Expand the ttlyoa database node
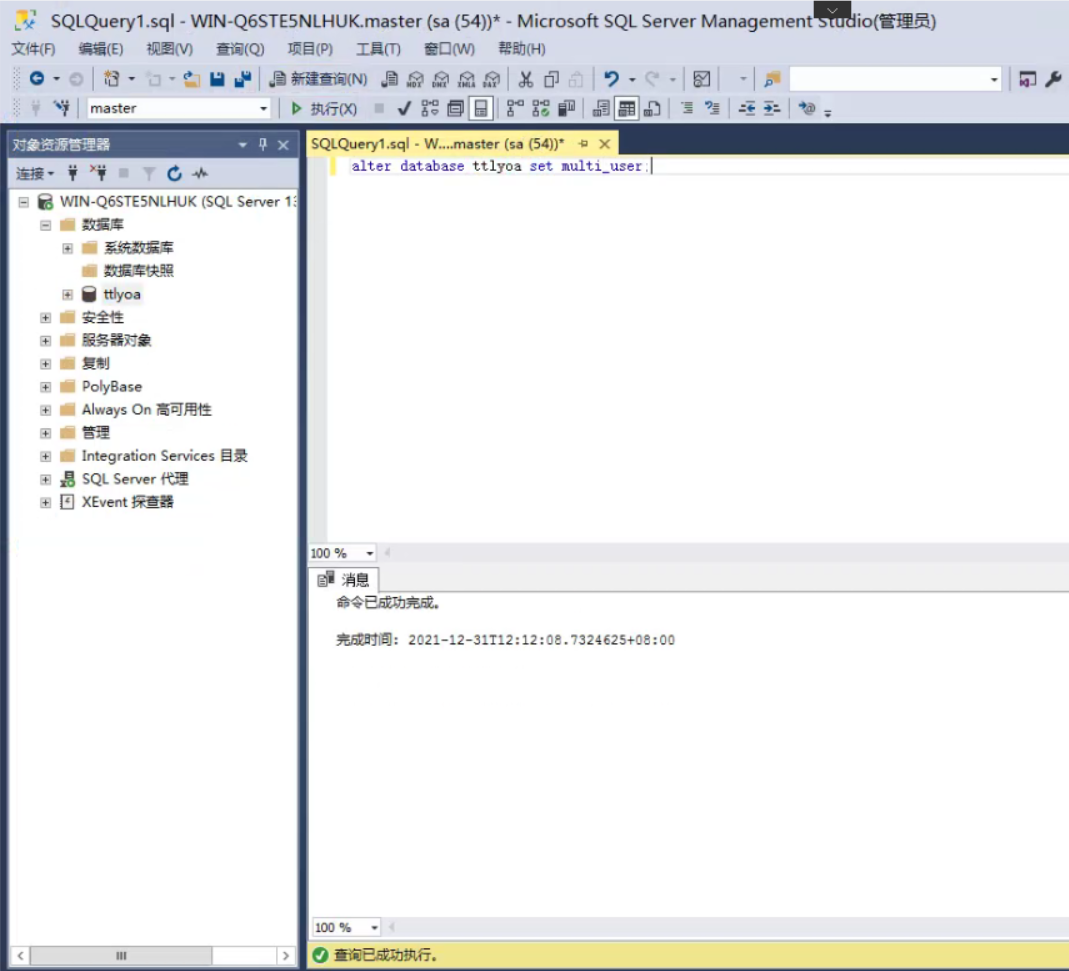The width and height of the screenshot is (1069, 971). tap(67, 295)
